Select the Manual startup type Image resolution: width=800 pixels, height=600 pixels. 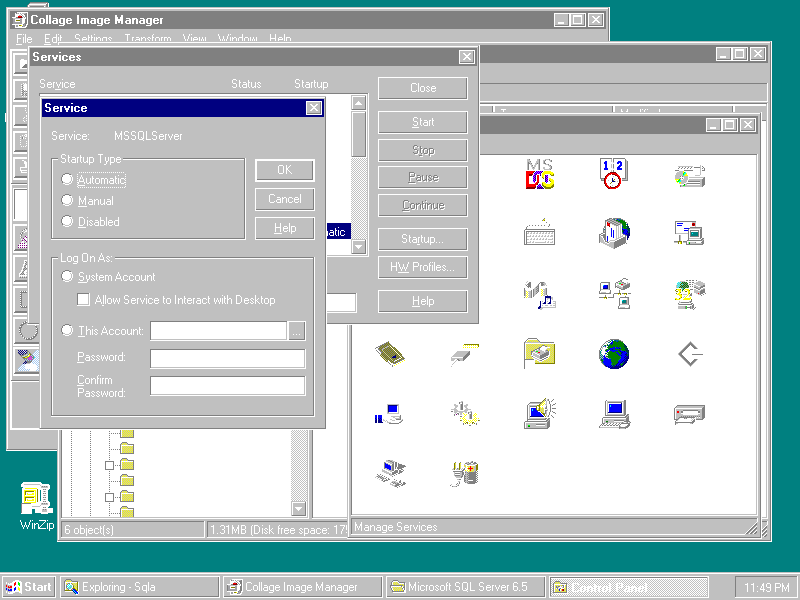coord(68,201)
